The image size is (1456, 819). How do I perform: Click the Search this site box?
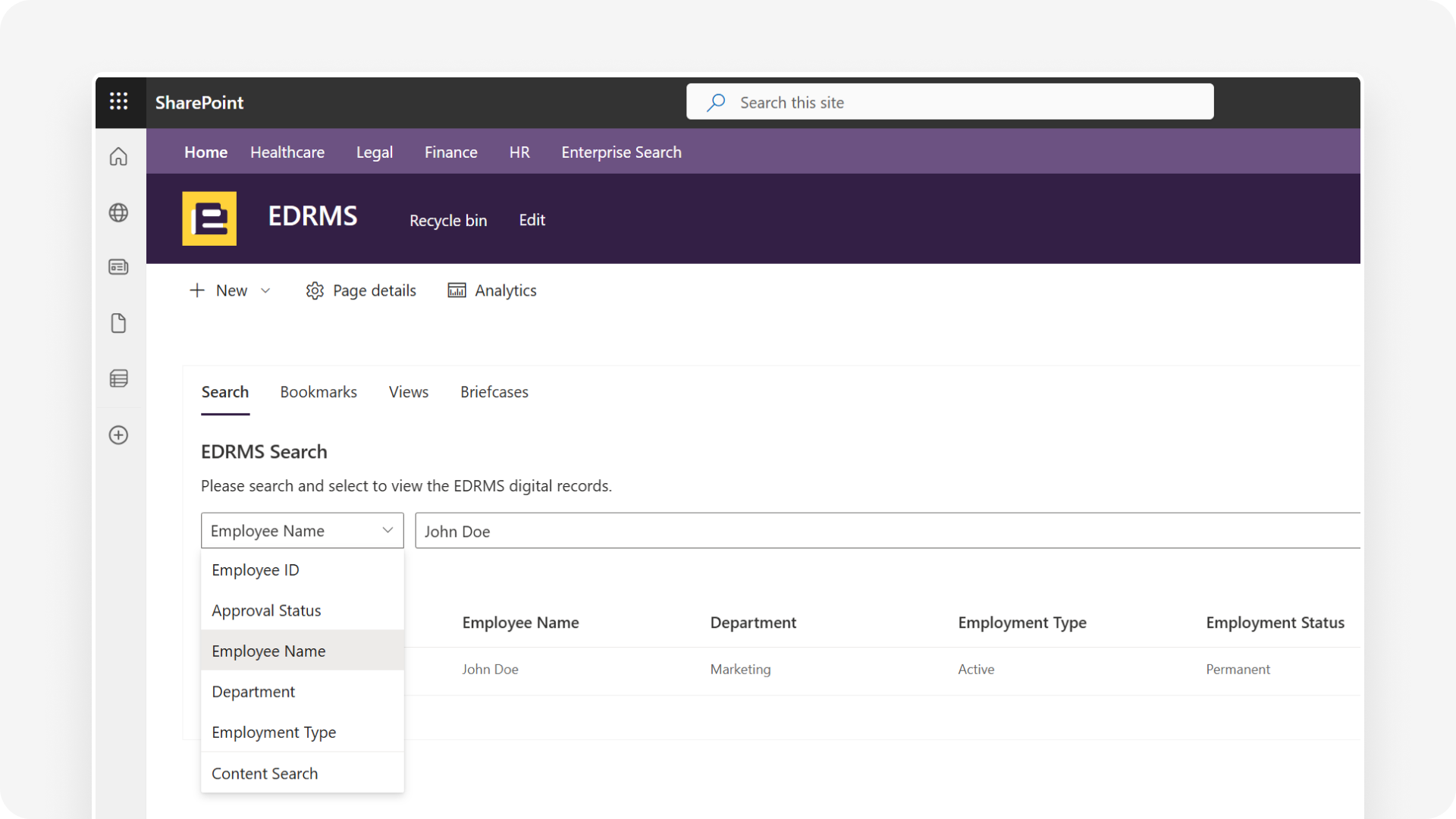click(949, 102)
